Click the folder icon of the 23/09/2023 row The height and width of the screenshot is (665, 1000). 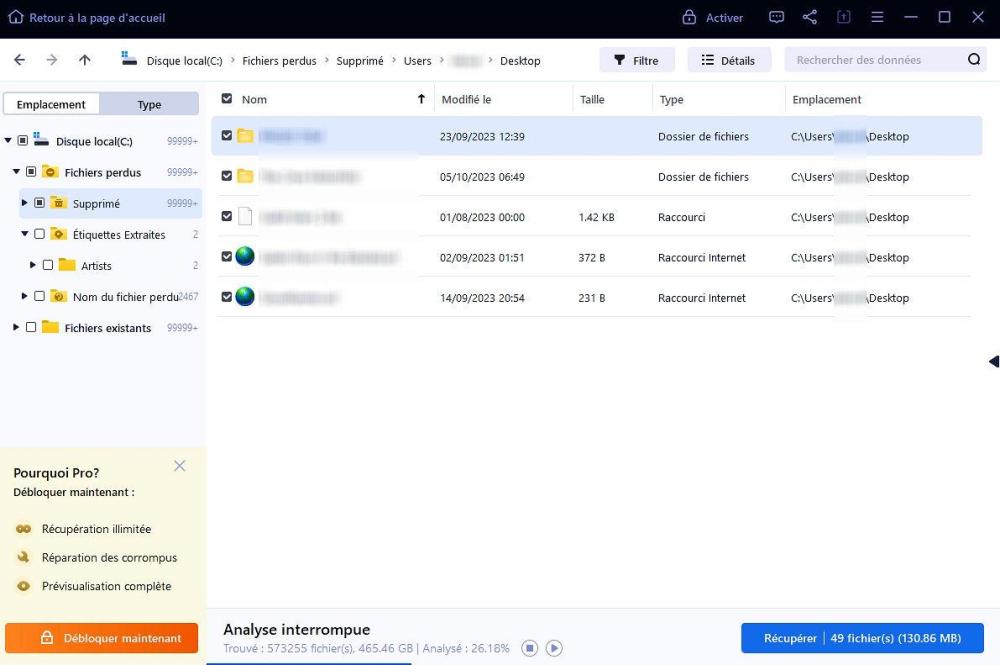245,136
